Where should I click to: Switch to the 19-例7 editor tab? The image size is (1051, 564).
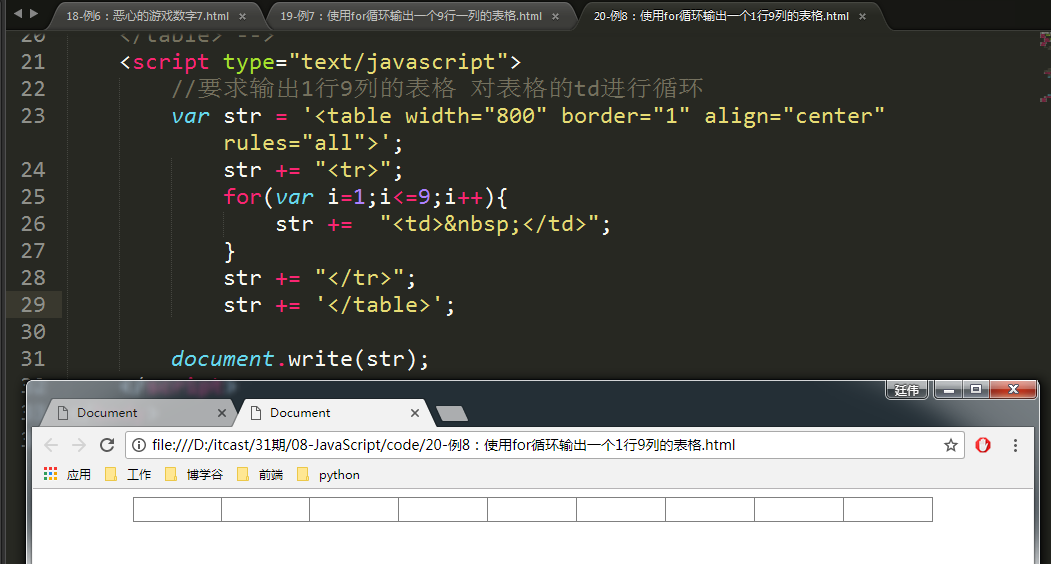(411, 16)
